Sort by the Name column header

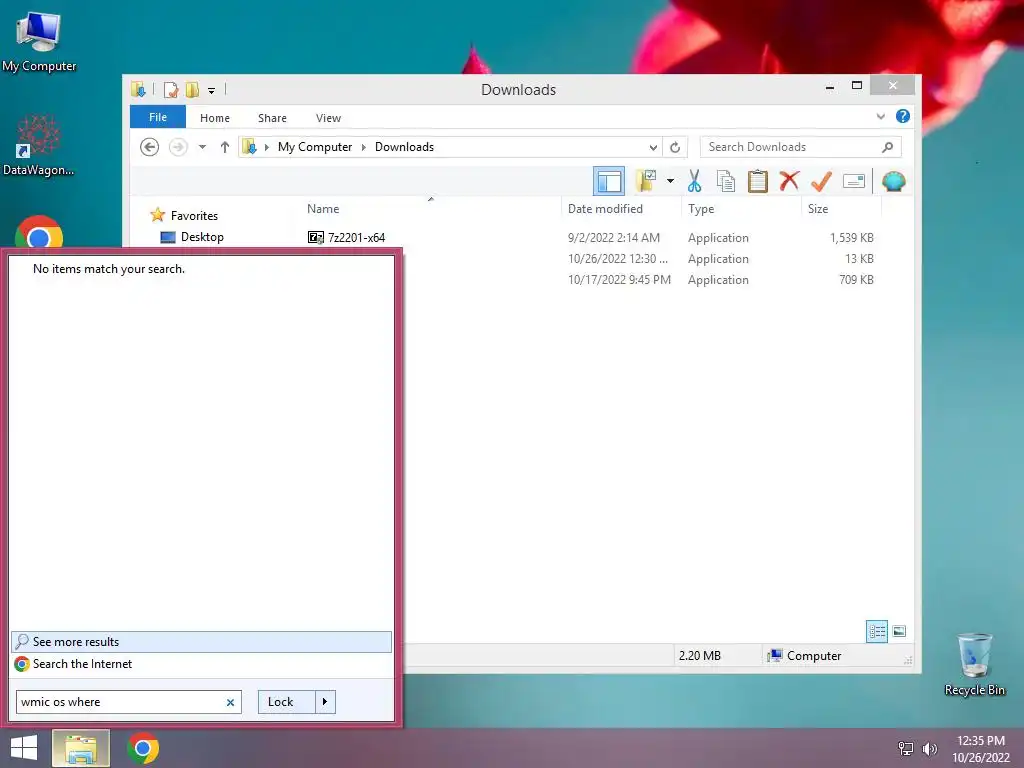click(323, 209)
